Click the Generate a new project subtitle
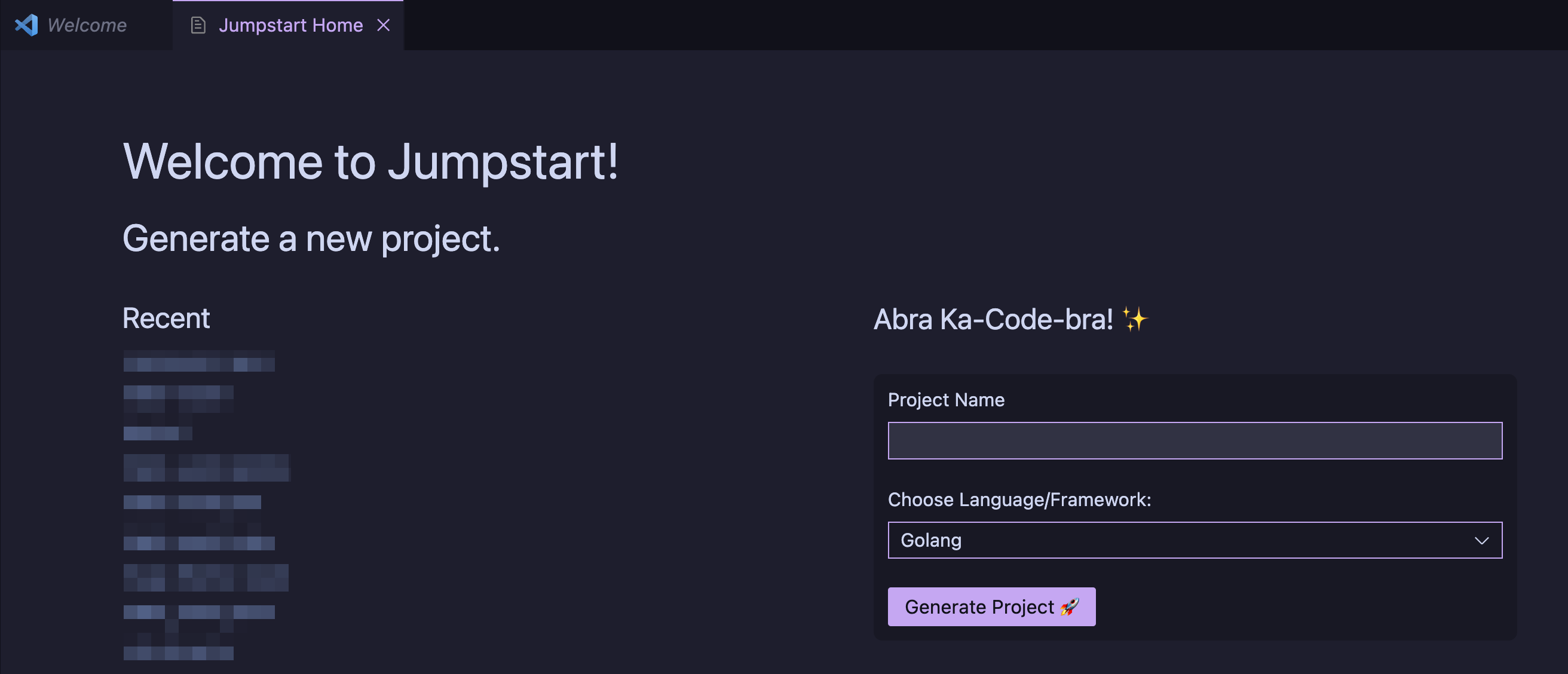This screenshot has width=1568, height=674. coord(311,238)
